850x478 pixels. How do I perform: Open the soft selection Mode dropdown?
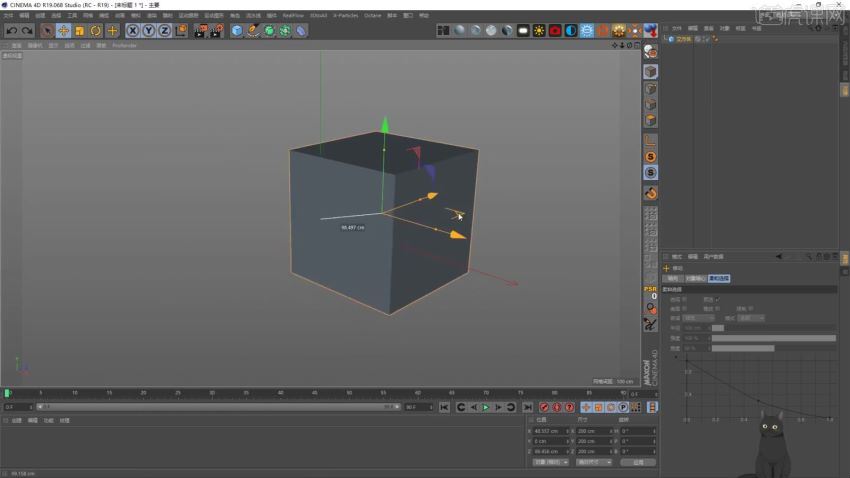751,318
